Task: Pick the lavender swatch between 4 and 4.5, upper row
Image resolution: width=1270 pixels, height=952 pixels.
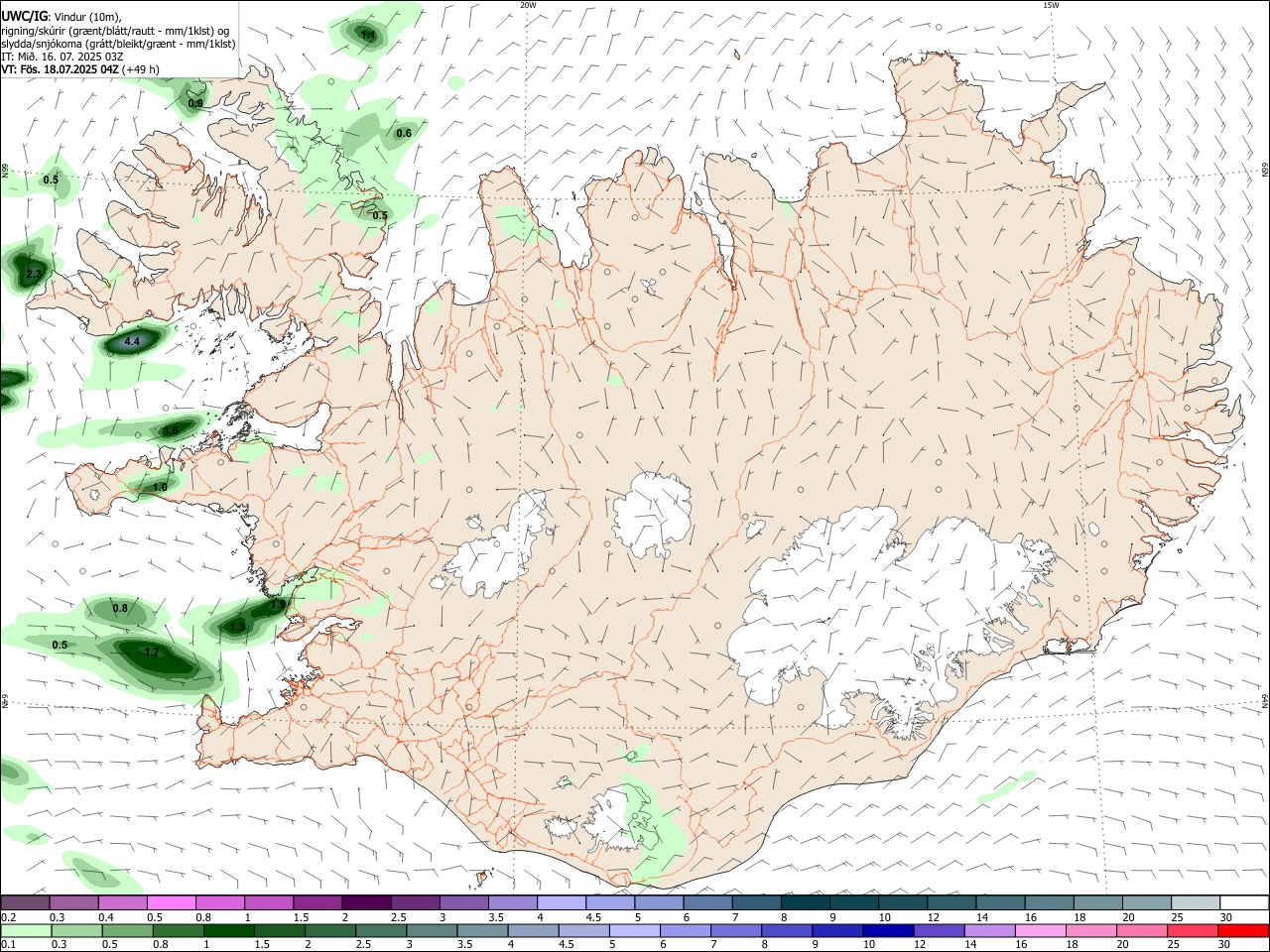Action: point(562,903)
